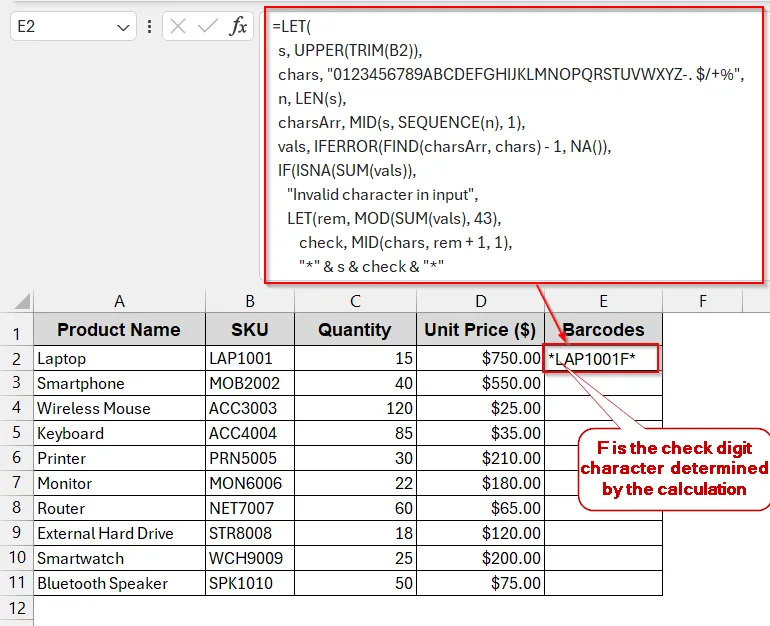Click inside the formula bar text

[514, 146]
